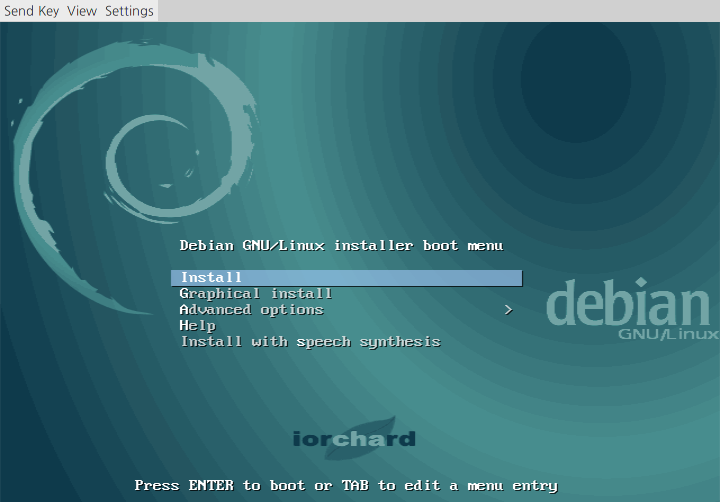Click the debian wordmark logo
This screenshot has height=502, width=720.
click(x=627, y=303)
